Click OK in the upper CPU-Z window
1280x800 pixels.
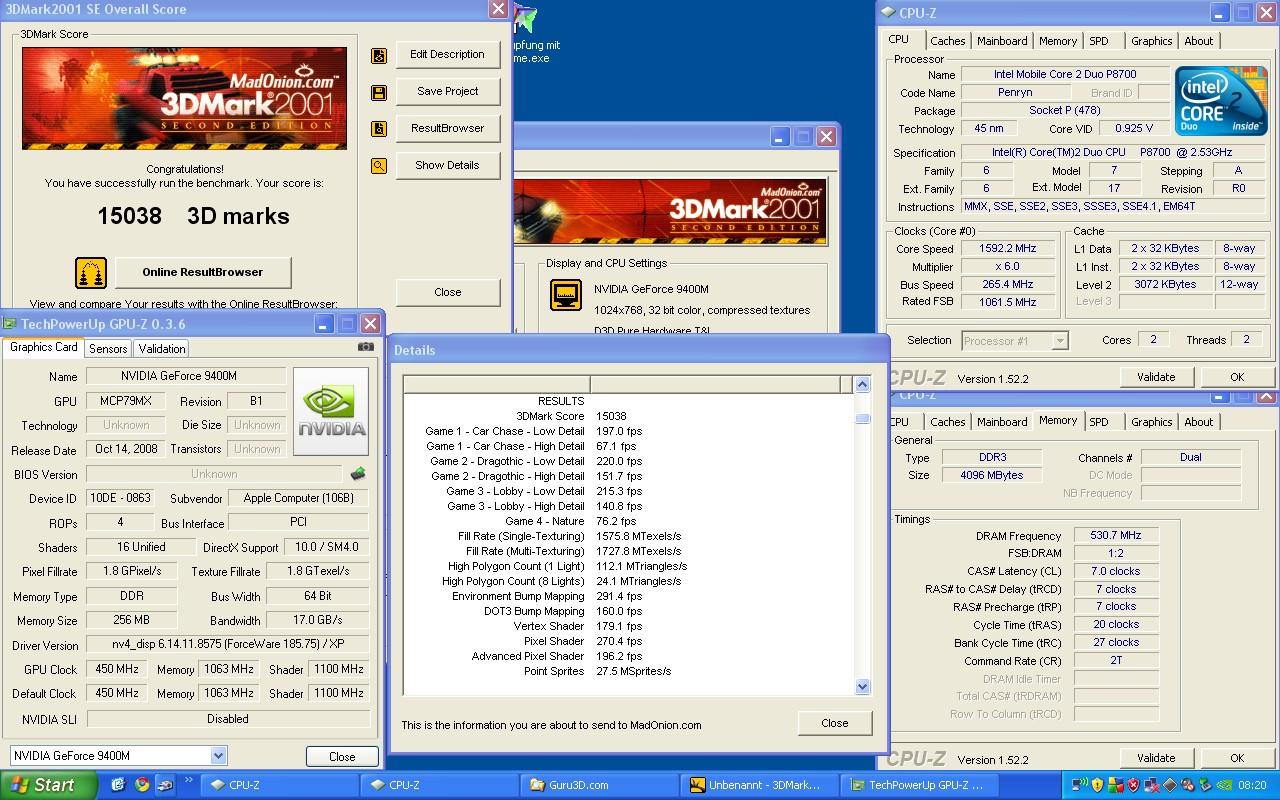click(x=1237, y=377)
